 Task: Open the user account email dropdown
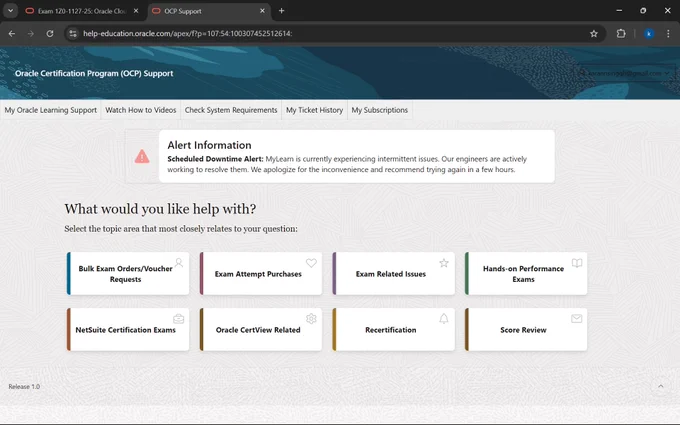tap(626, 73)
